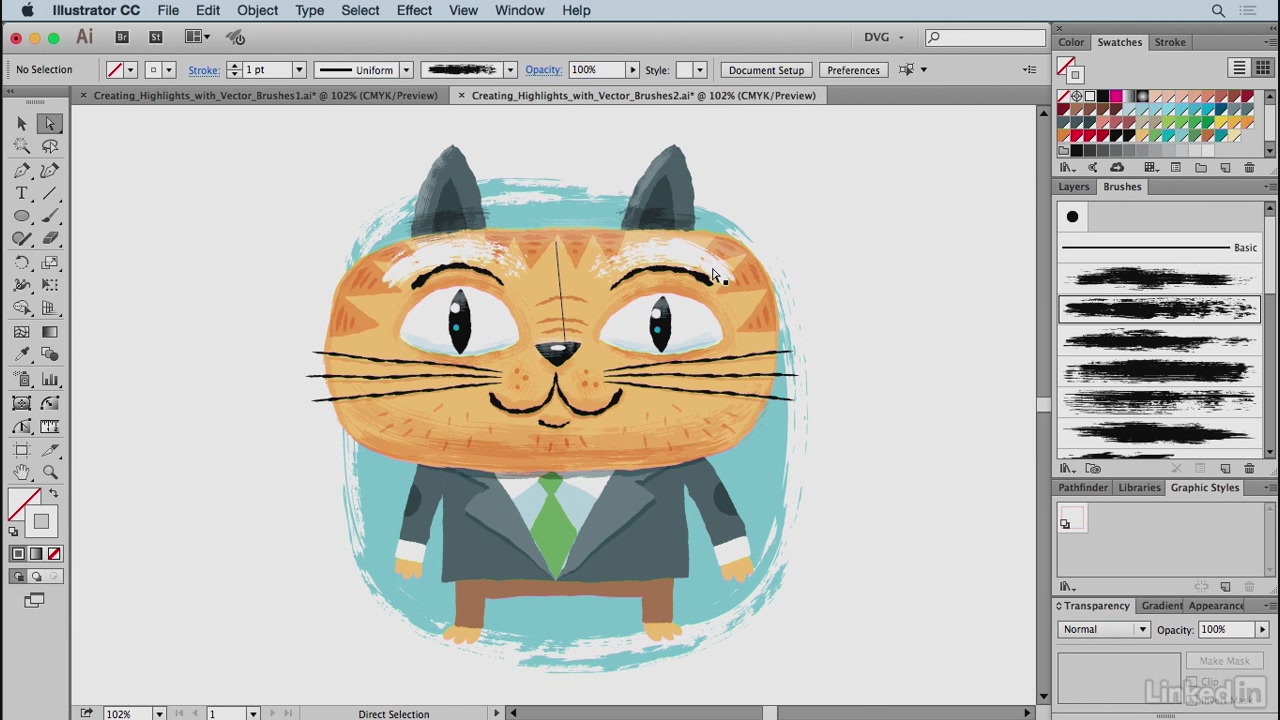The height and width of the screenshot is (720, 1280).
Task: Click the Stroke link in control bar
Action: [203, 70]
